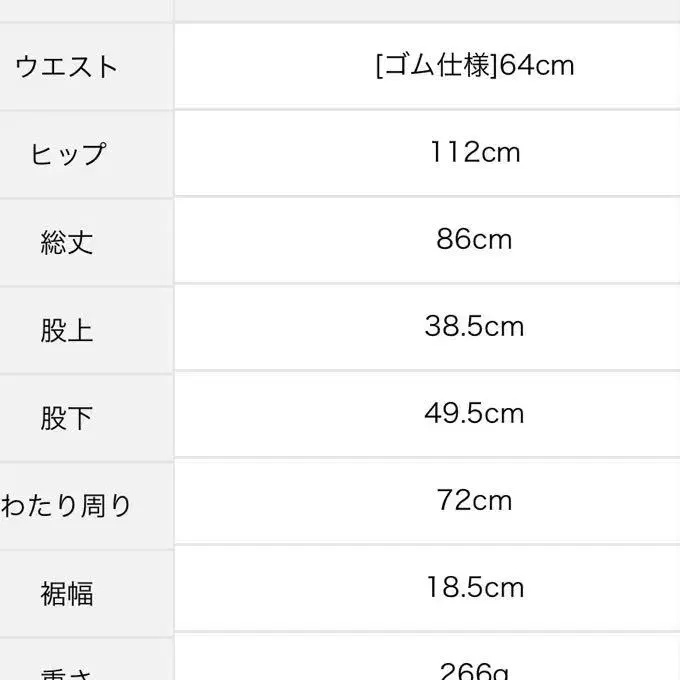Click the 49.5cm inseam value
This screenshot has width=680, height=680.
coord(474,414)
